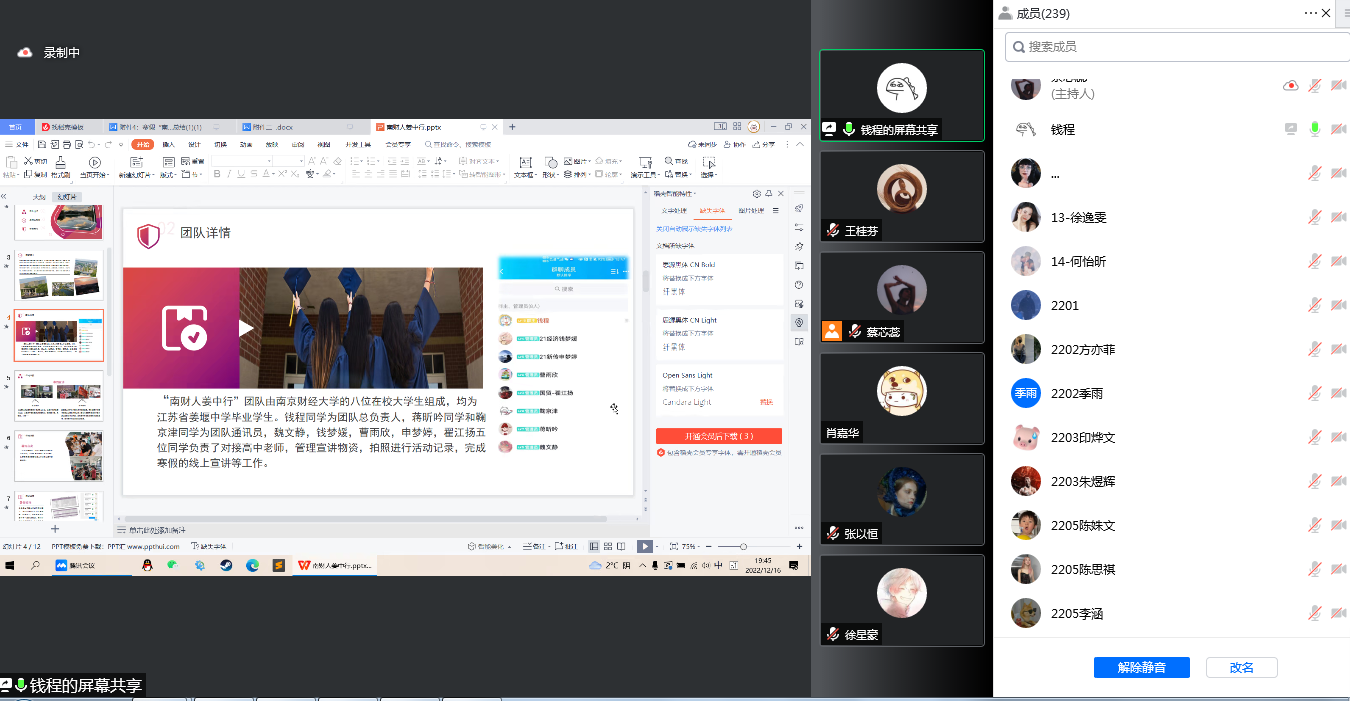
Task: Click the video play button on the slide
Action: pos(246,328)
